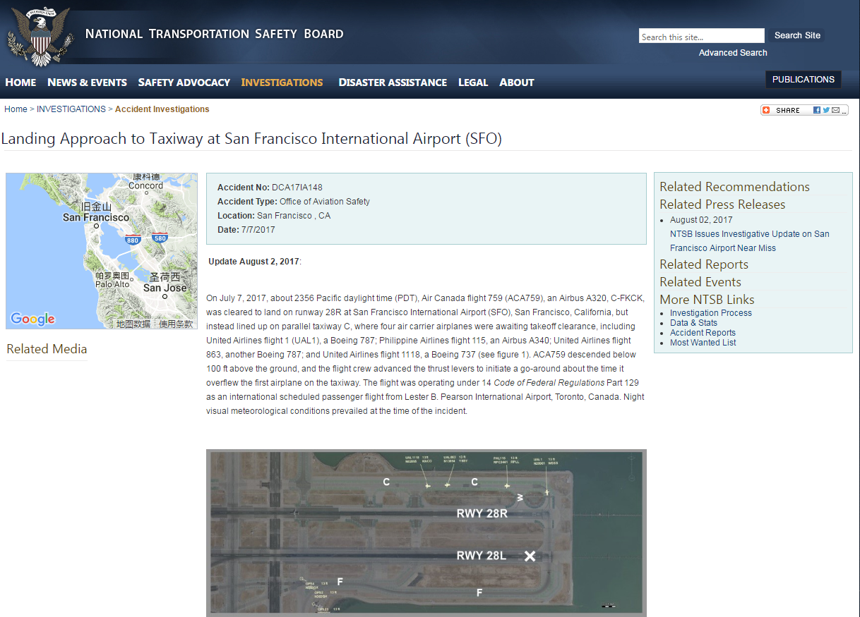Go to Home in the breadcrumb
This screenshot has width=860, height=617.
pos(16,109)
